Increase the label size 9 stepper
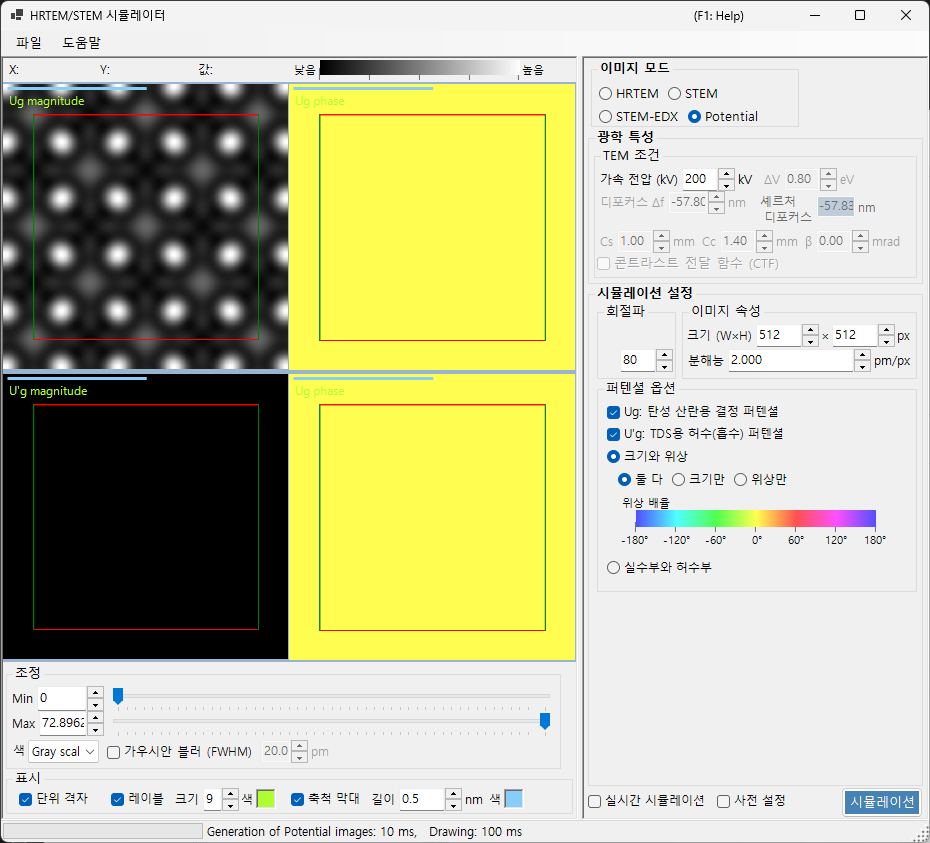930x843 pixels. coord(230,794)
